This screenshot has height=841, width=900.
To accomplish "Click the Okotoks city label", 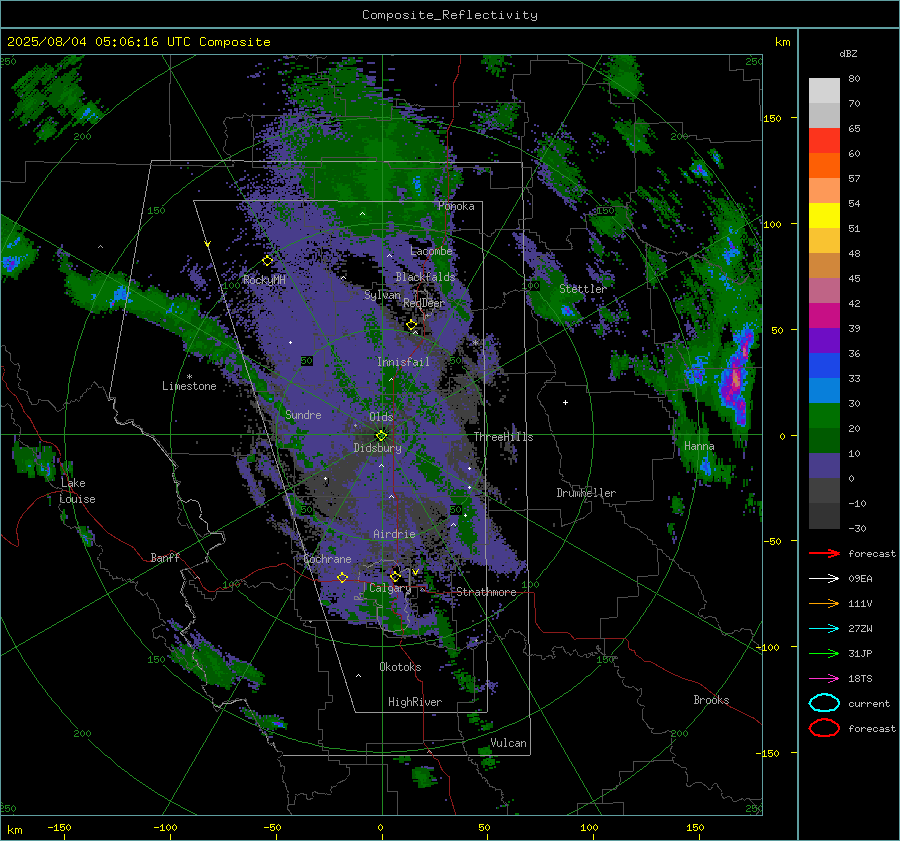I will [400, 667].
